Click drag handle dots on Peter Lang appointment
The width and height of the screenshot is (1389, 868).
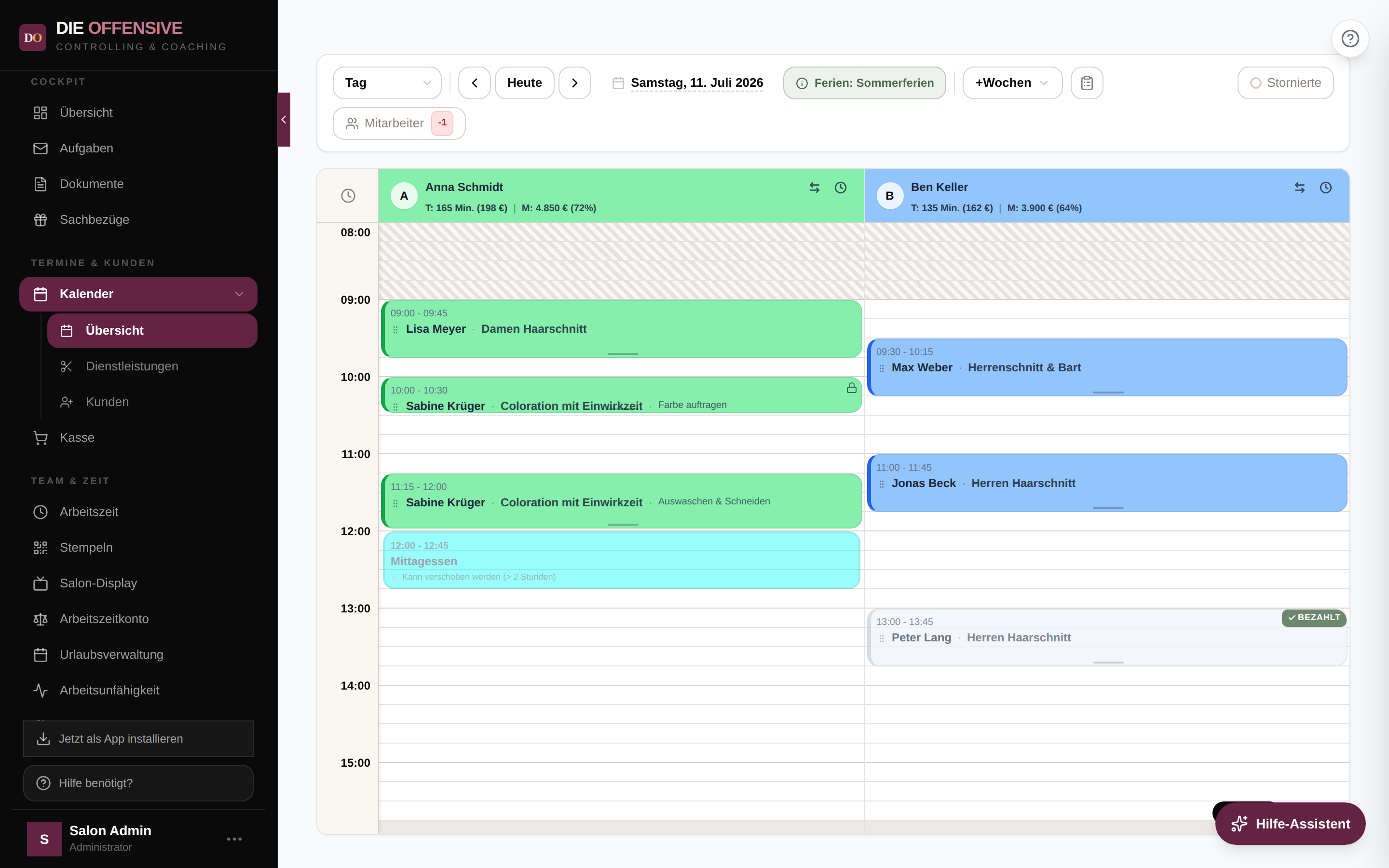click(882, 638)
